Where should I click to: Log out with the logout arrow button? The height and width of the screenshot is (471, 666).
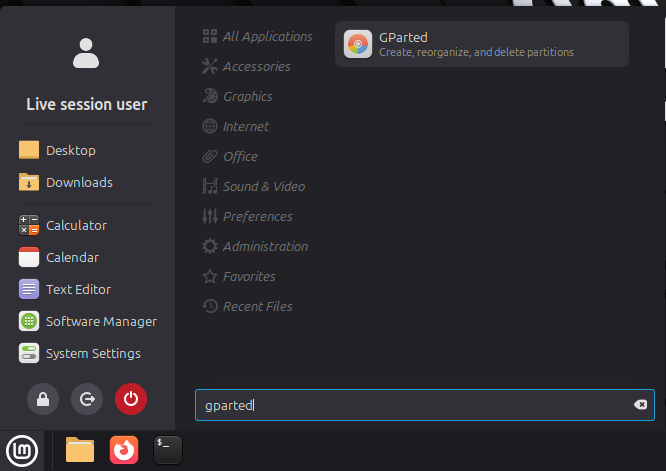coord(87,399)
